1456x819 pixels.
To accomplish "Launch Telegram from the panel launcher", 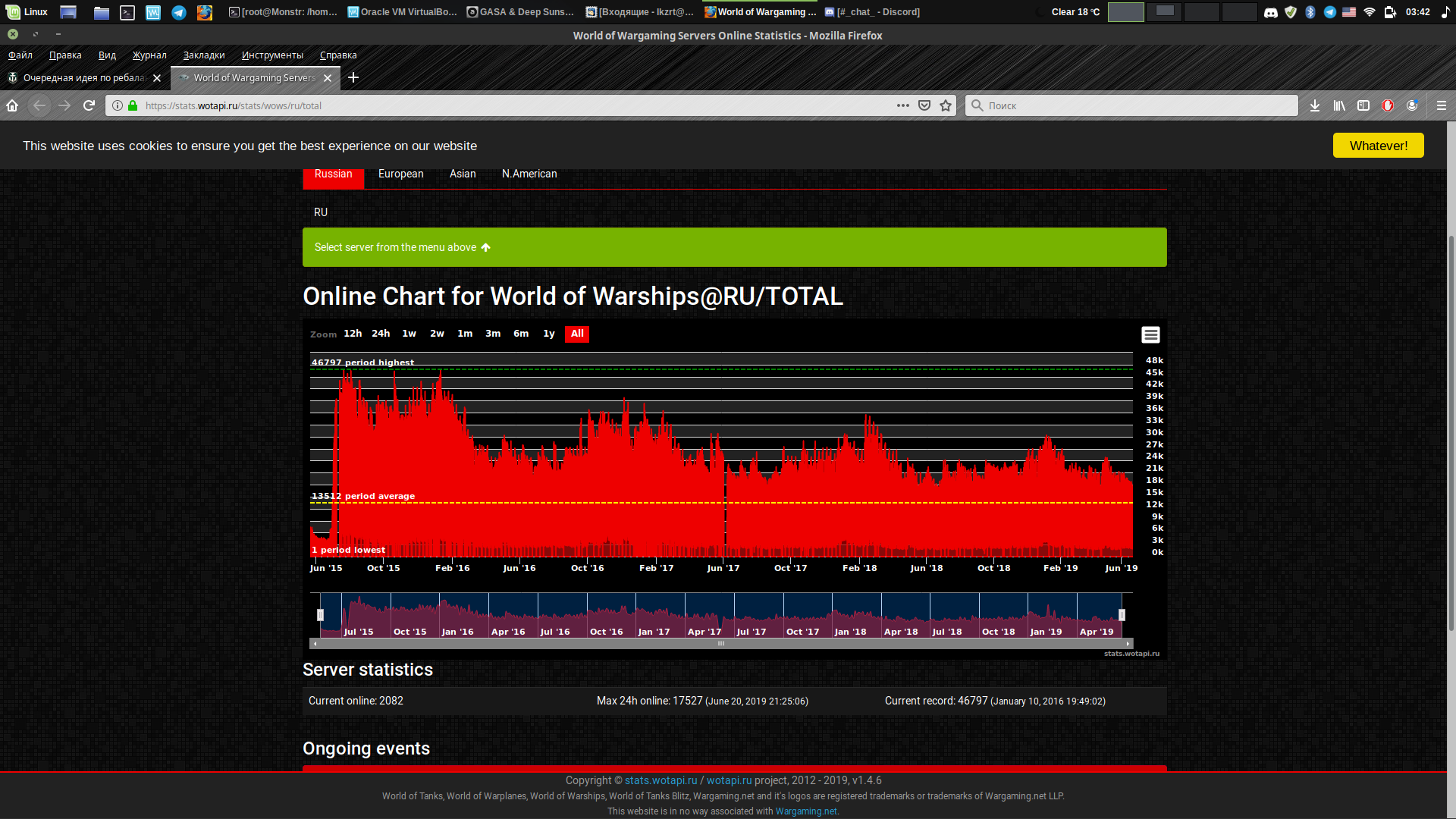I will click(179, 12).
